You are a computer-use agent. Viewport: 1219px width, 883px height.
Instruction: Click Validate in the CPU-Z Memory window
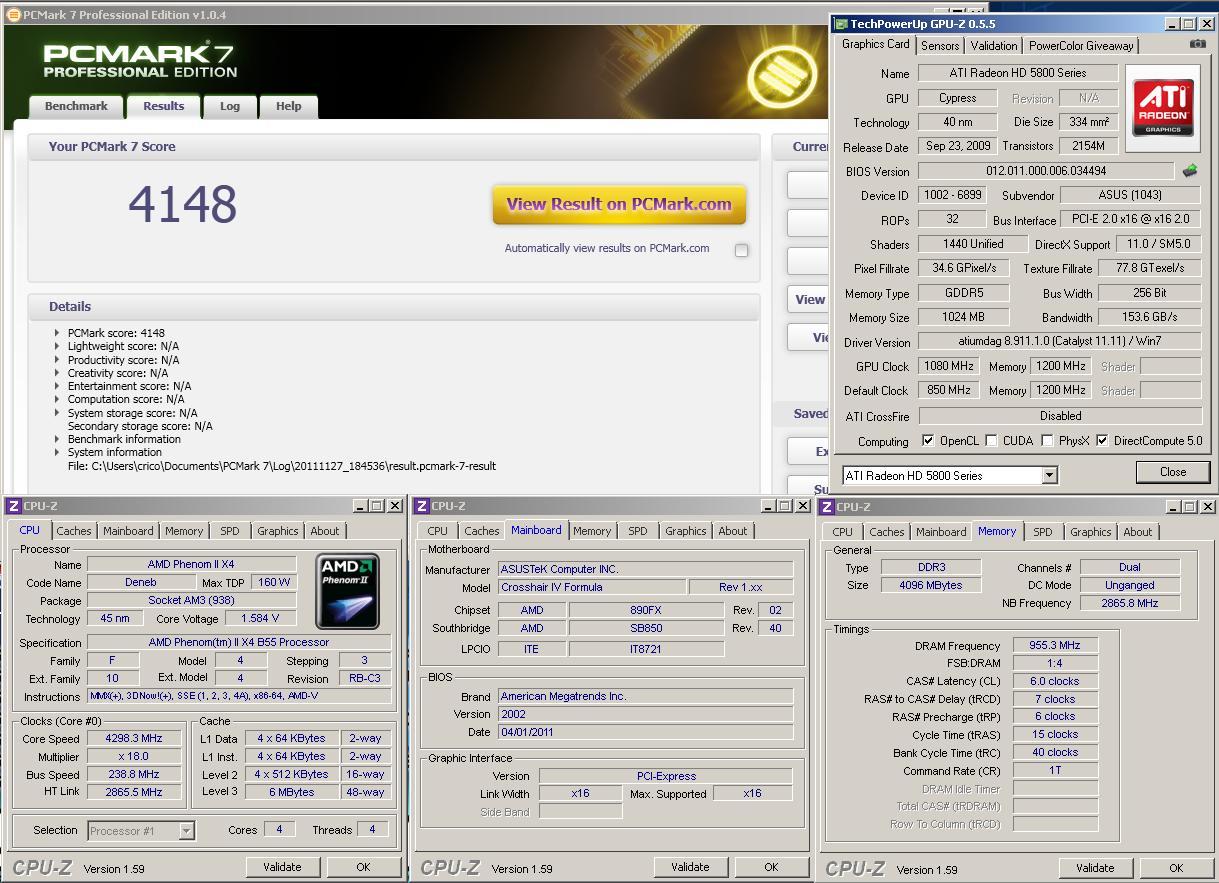(1095, 868)
